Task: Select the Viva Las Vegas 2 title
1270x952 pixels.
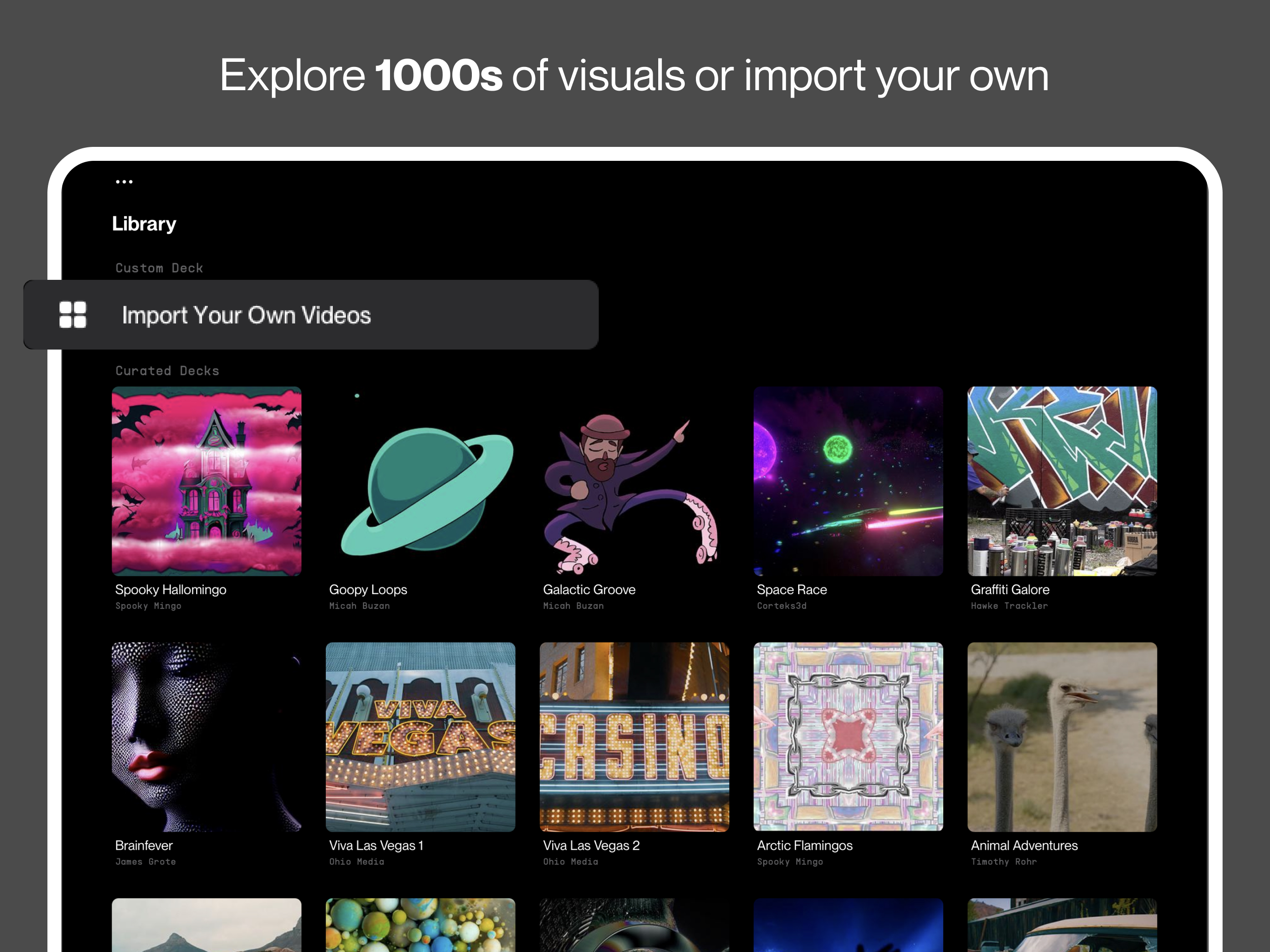Action: click(591, 845)
